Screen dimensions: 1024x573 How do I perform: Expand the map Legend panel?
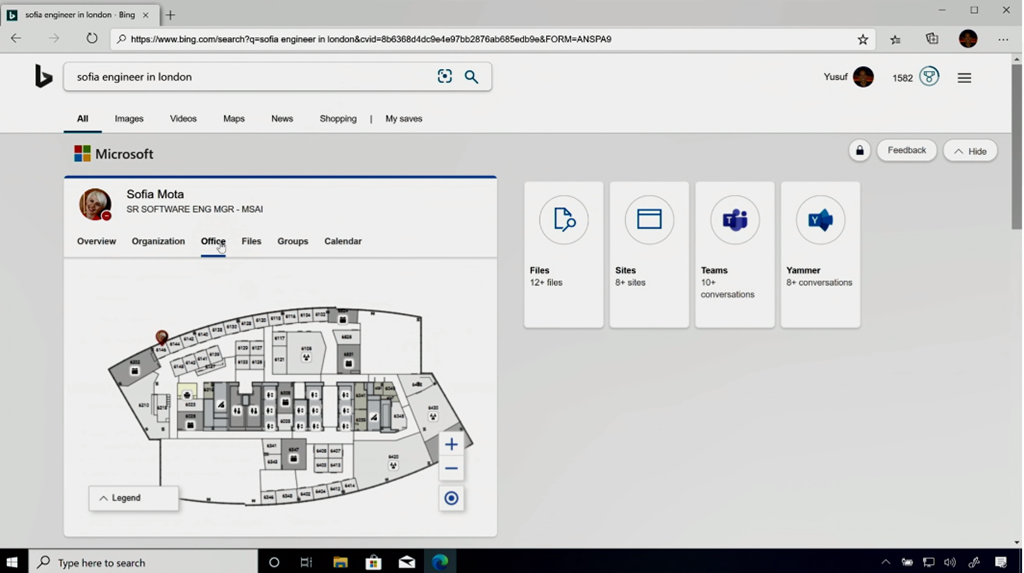(x=133, y=498)
